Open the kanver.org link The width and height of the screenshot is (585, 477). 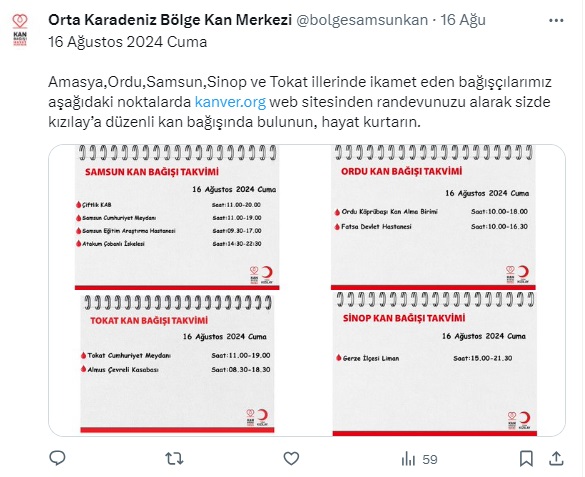point(230,102)
